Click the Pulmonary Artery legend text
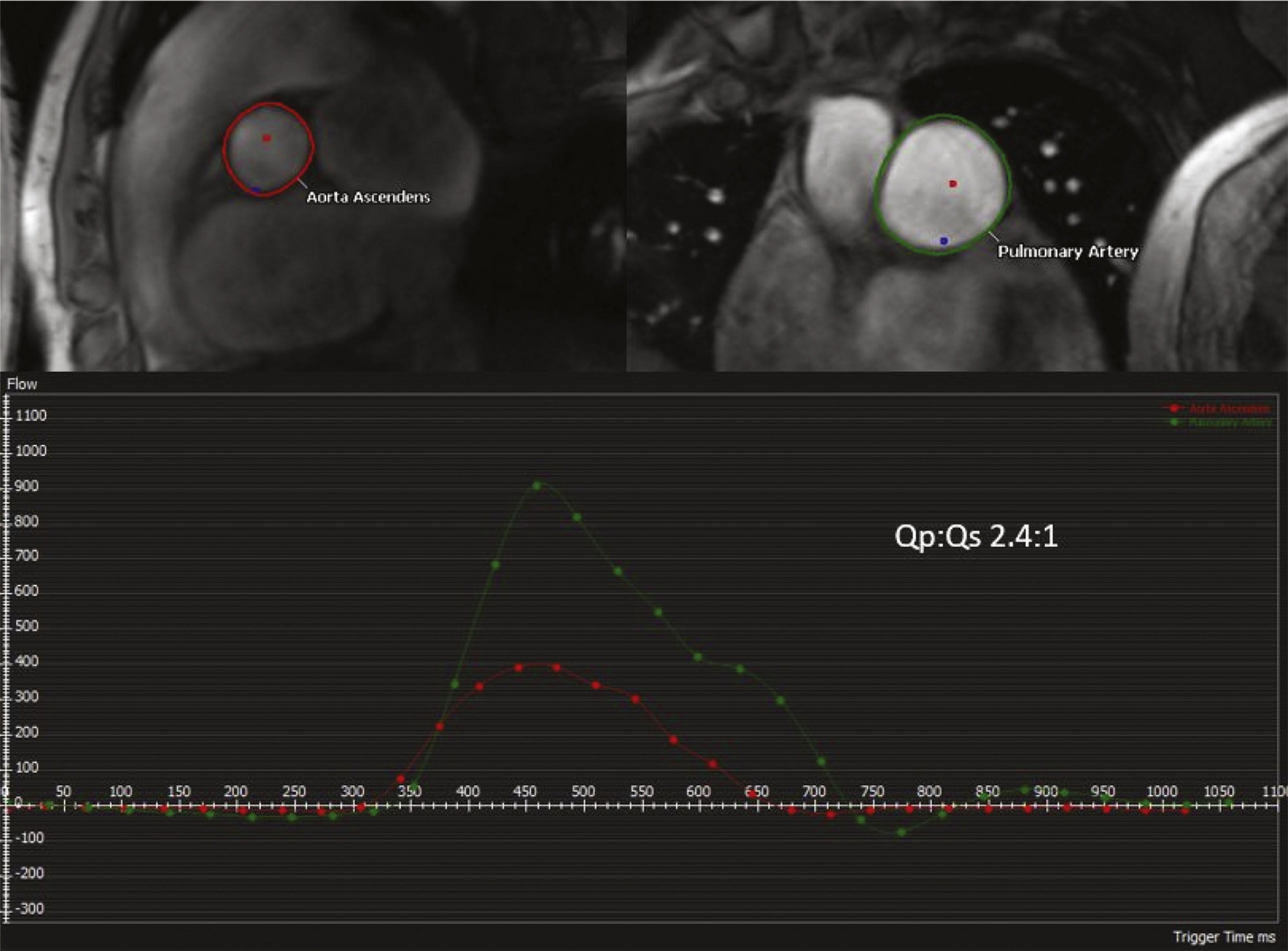1288x951 pixels. tap(1230, 423)
